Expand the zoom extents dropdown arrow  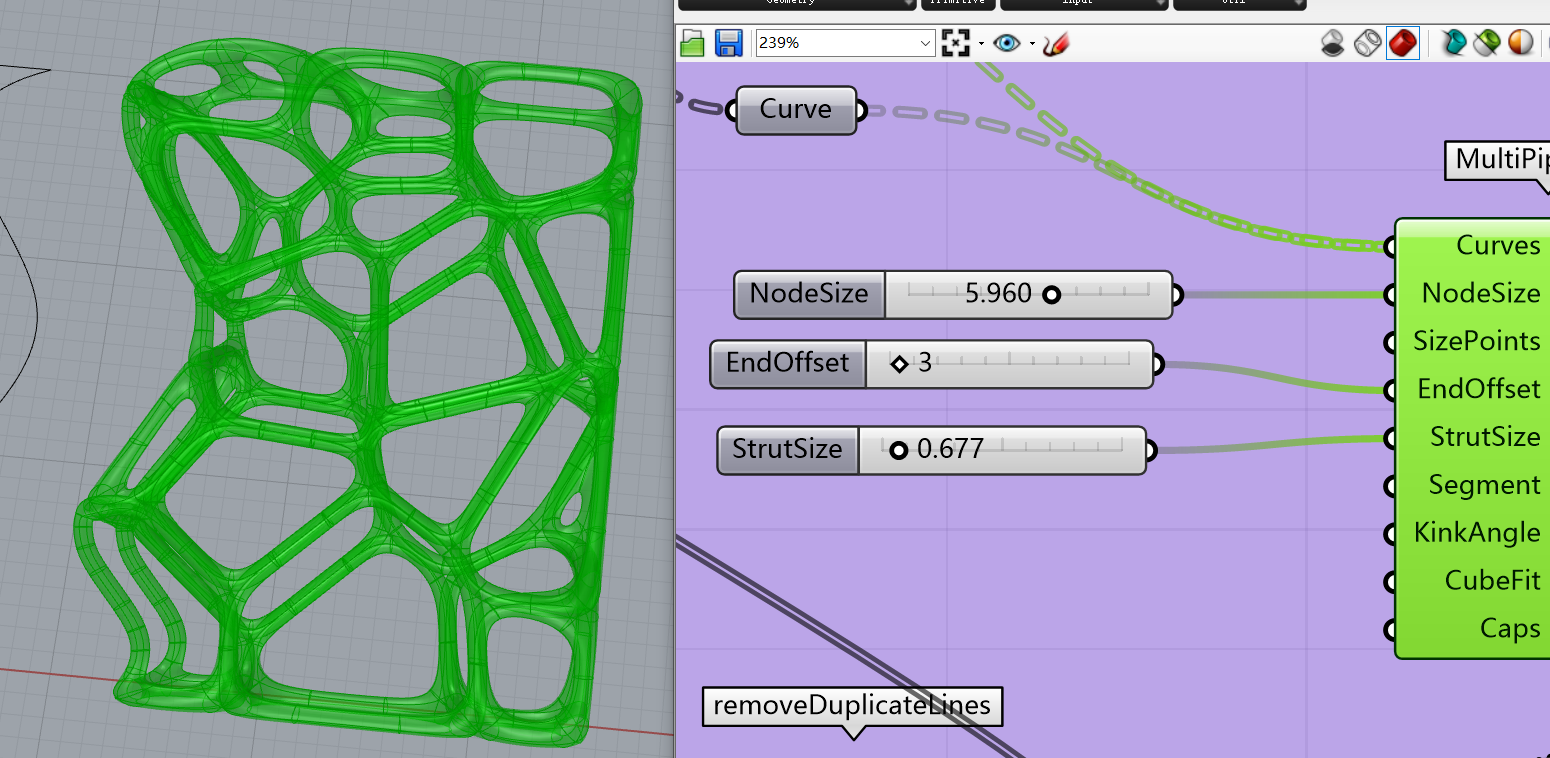(982, 43)
